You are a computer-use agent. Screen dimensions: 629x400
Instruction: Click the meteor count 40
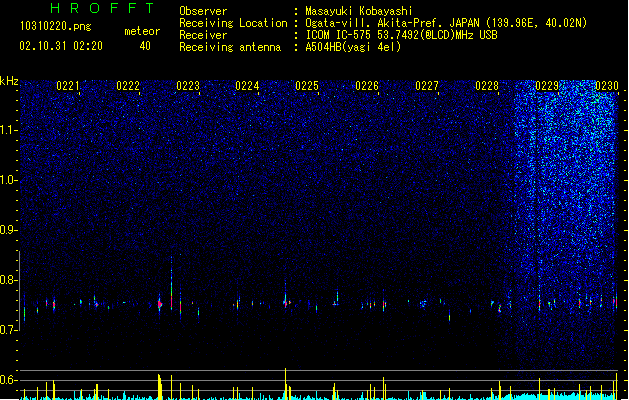[145, 46]
